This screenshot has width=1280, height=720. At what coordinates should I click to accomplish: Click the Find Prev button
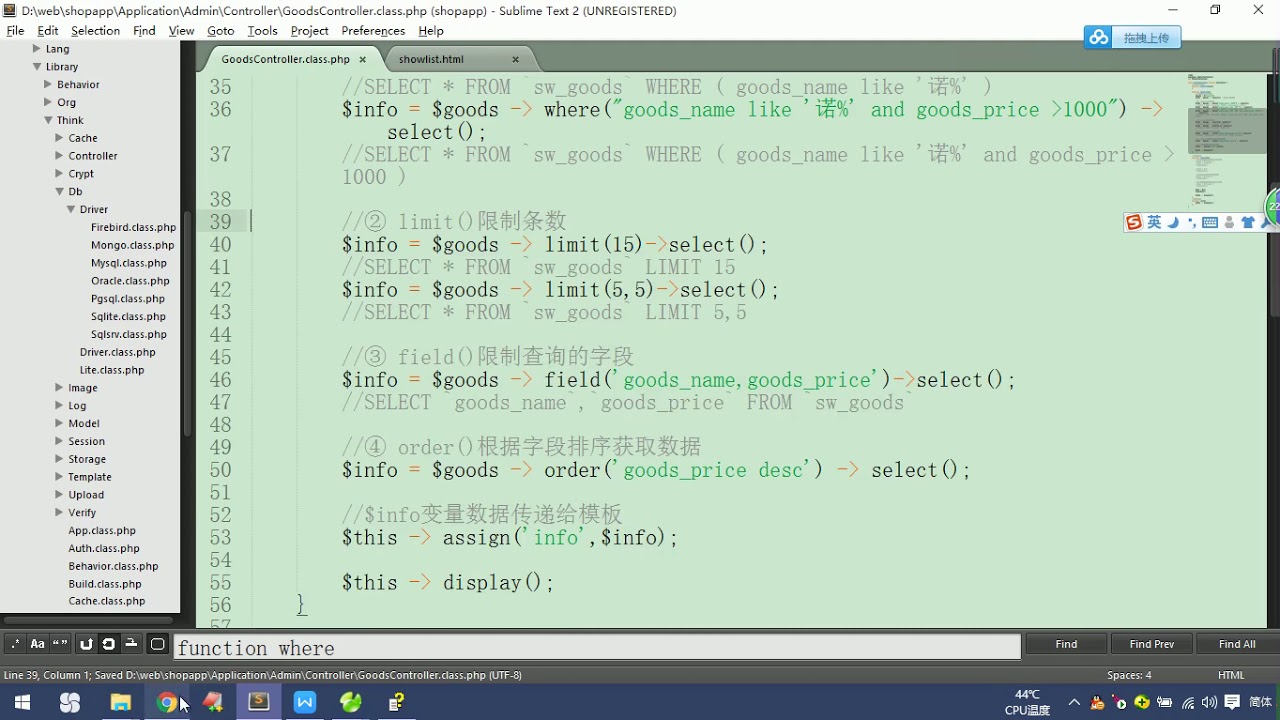1151,644
